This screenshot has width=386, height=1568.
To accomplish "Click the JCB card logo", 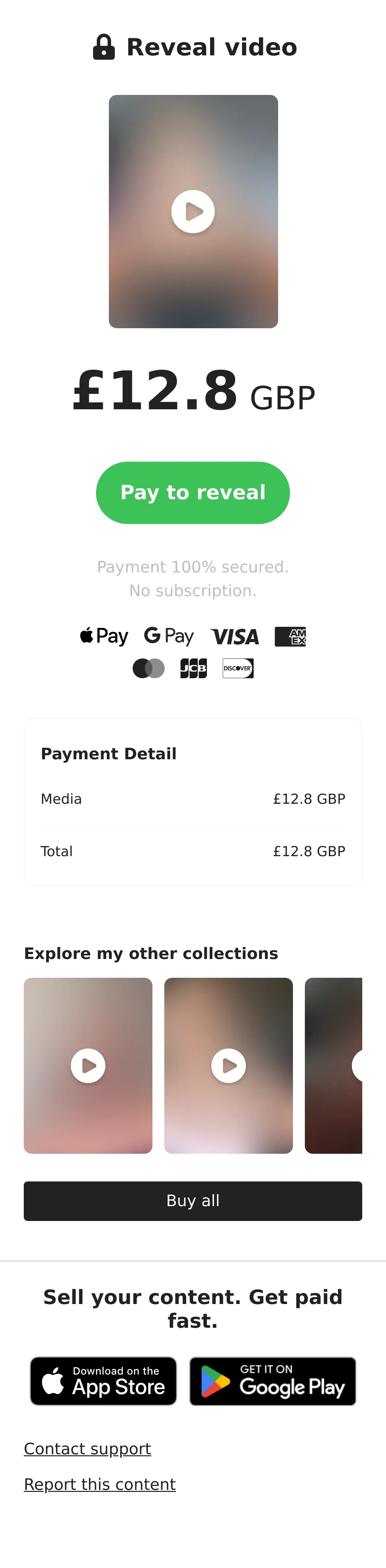I will coord(193,668).
